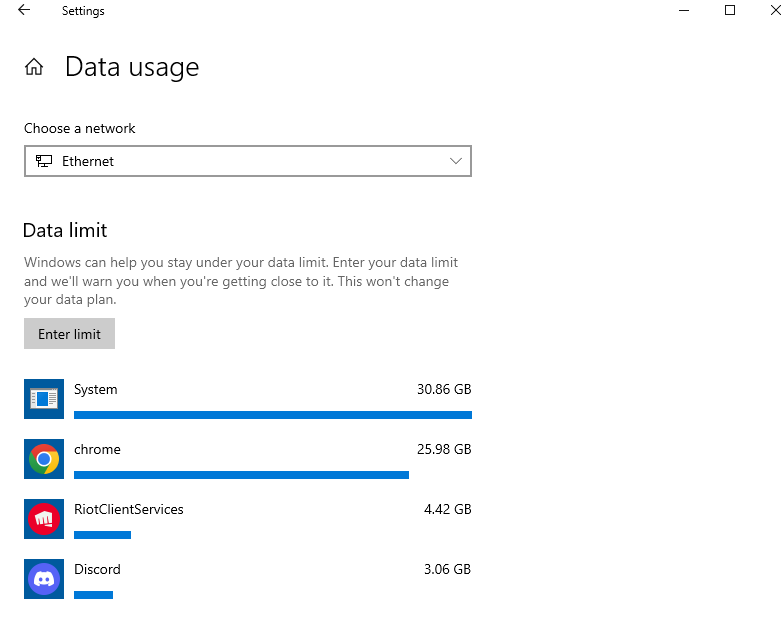The image size is (784, 619).
Task: Click the RiotClientServices app icon
Action: click(x=44, y=519)
